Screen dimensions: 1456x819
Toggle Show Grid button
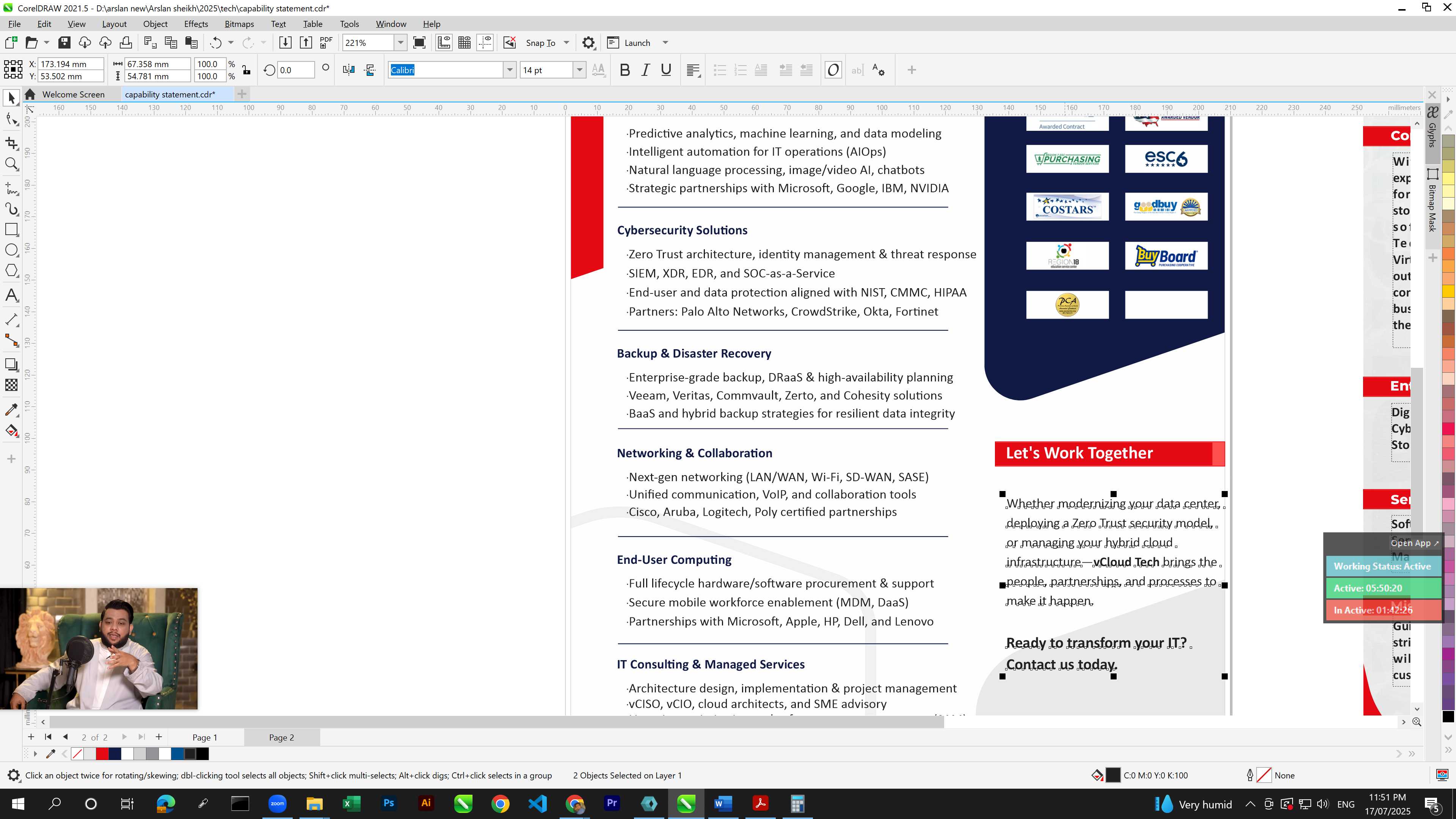click(464, 42)
